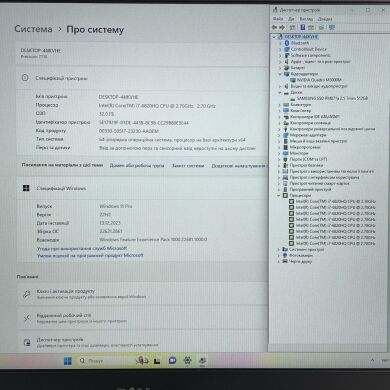Go back using Device Manager toolbar back arrow

coord(275,27)
